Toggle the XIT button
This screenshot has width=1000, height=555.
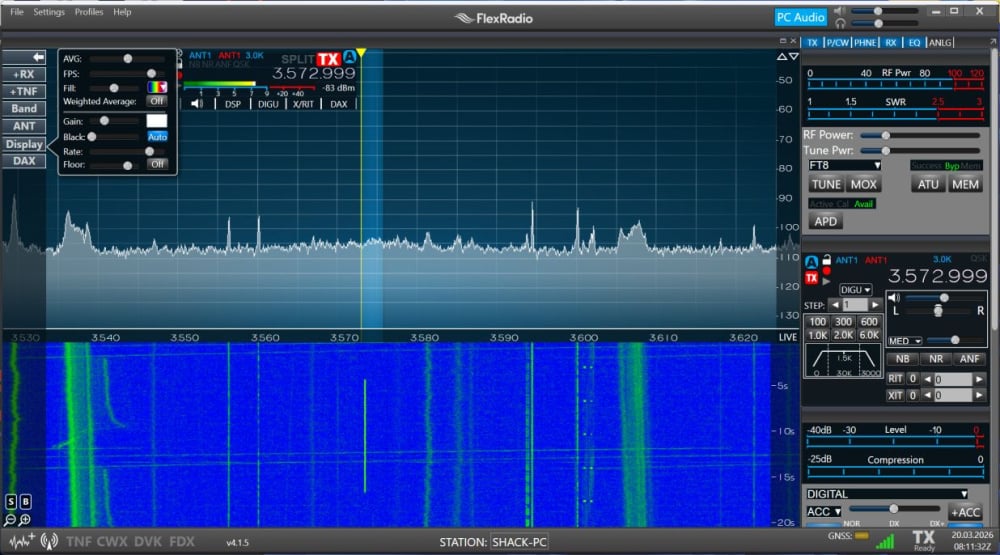click(x=895, y=396)
